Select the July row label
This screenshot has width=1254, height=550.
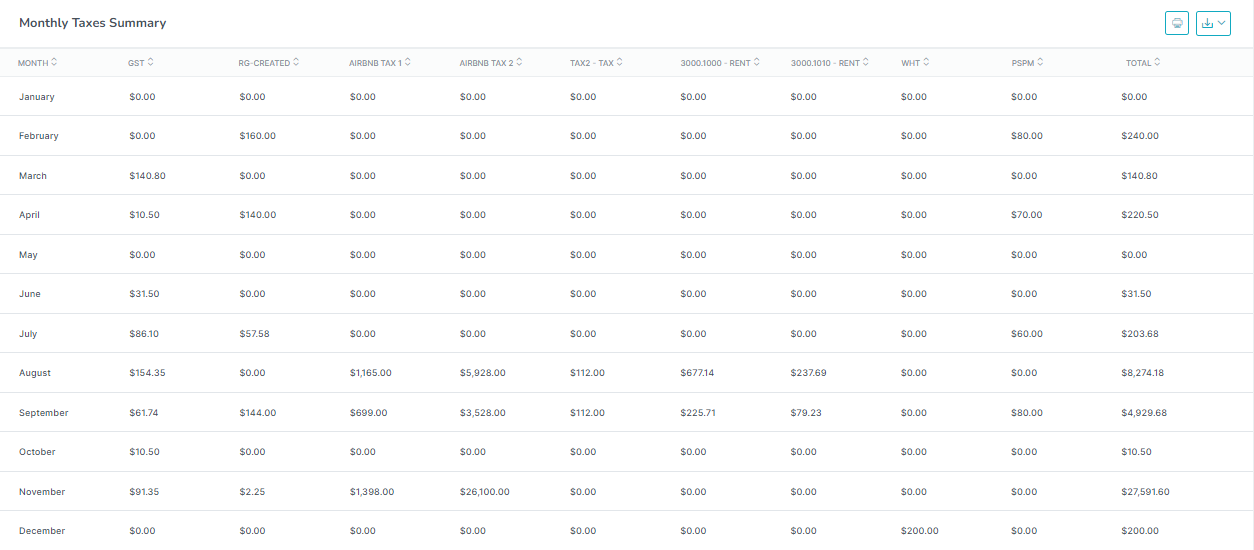(28, 334)
